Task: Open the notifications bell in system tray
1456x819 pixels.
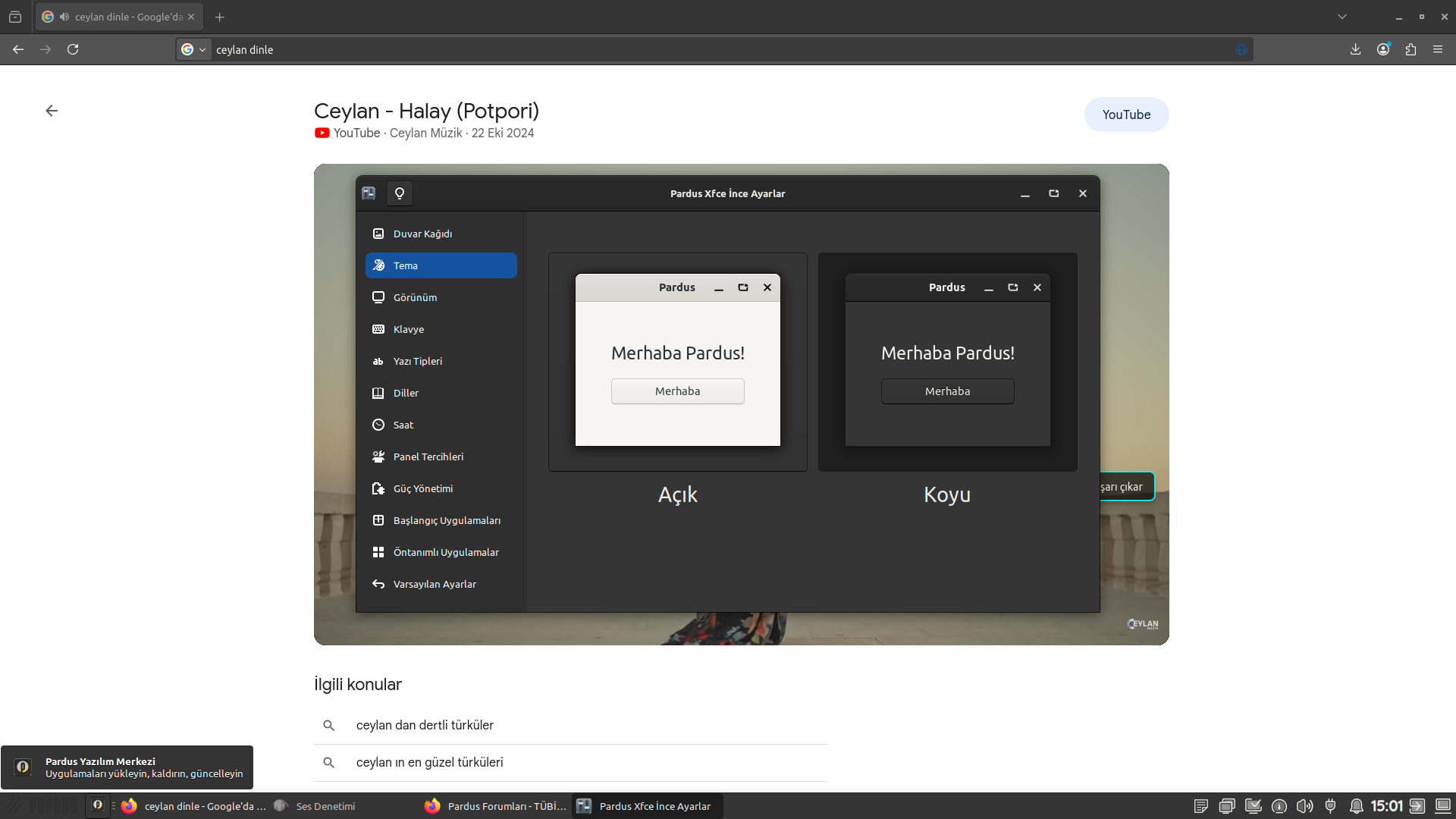Action: click(x=1356, y=806)
